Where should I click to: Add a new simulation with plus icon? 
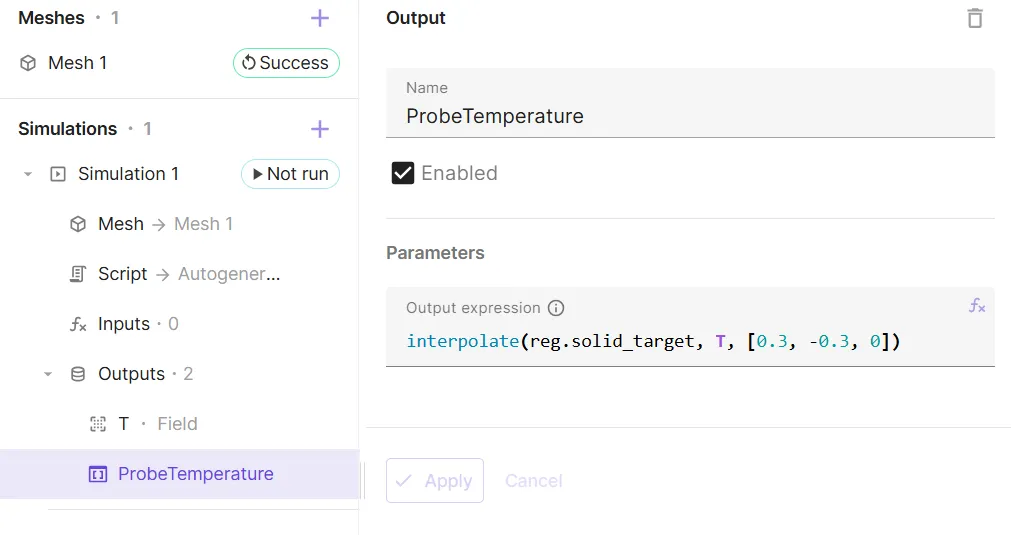coord(320,129)
